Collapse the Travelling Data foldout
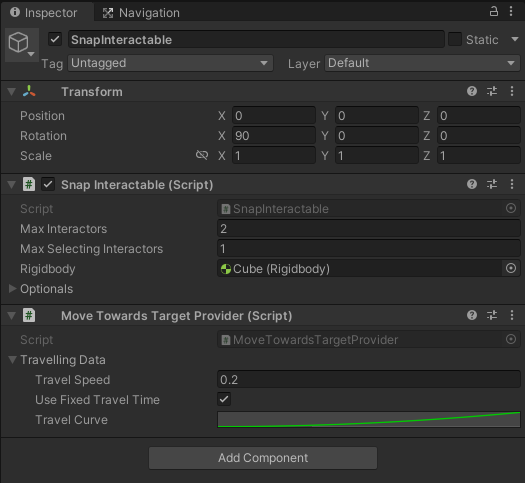This screenshot has width=525, height=483. tap(13, 360)
